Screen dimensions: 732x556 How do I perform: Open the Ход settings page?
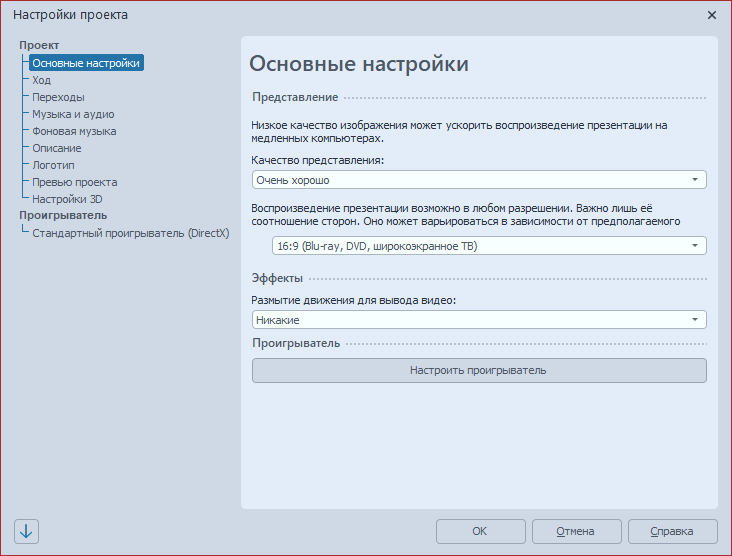coord(42,80)
